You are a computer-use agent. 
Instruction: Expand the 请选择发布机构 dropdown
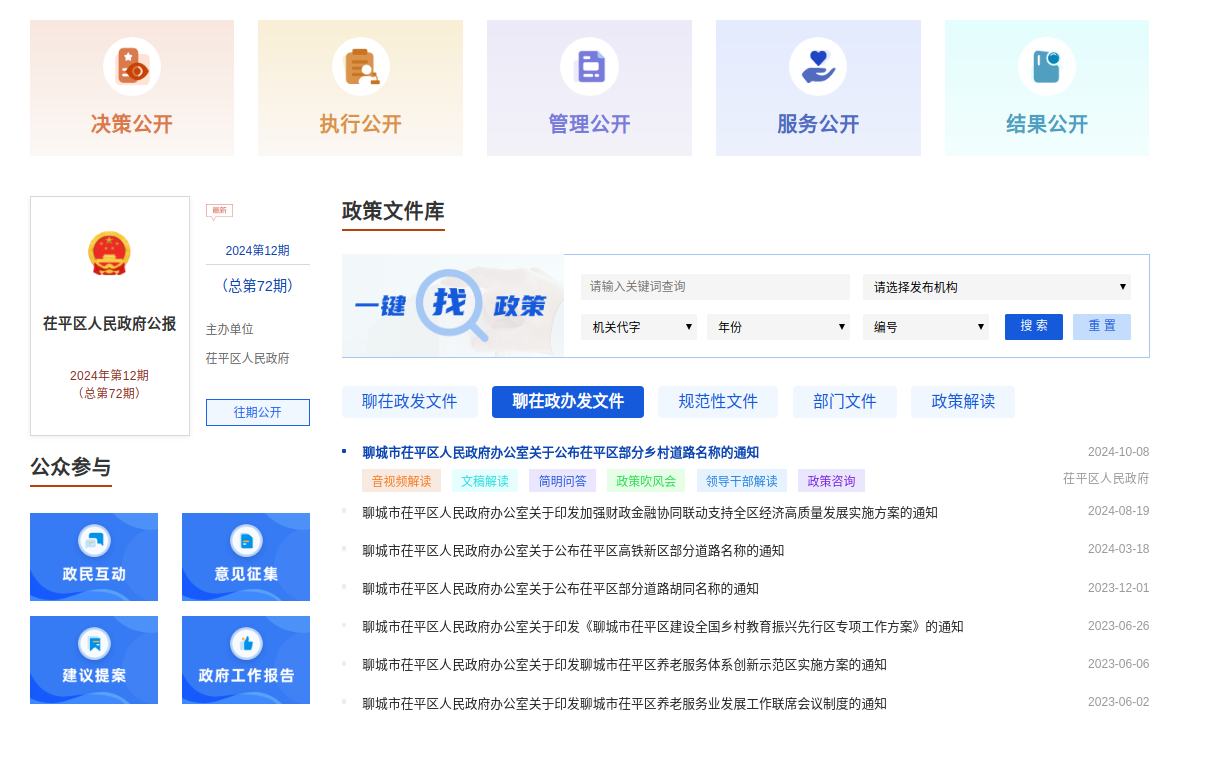pyautogui.click(x=996, y=287)
